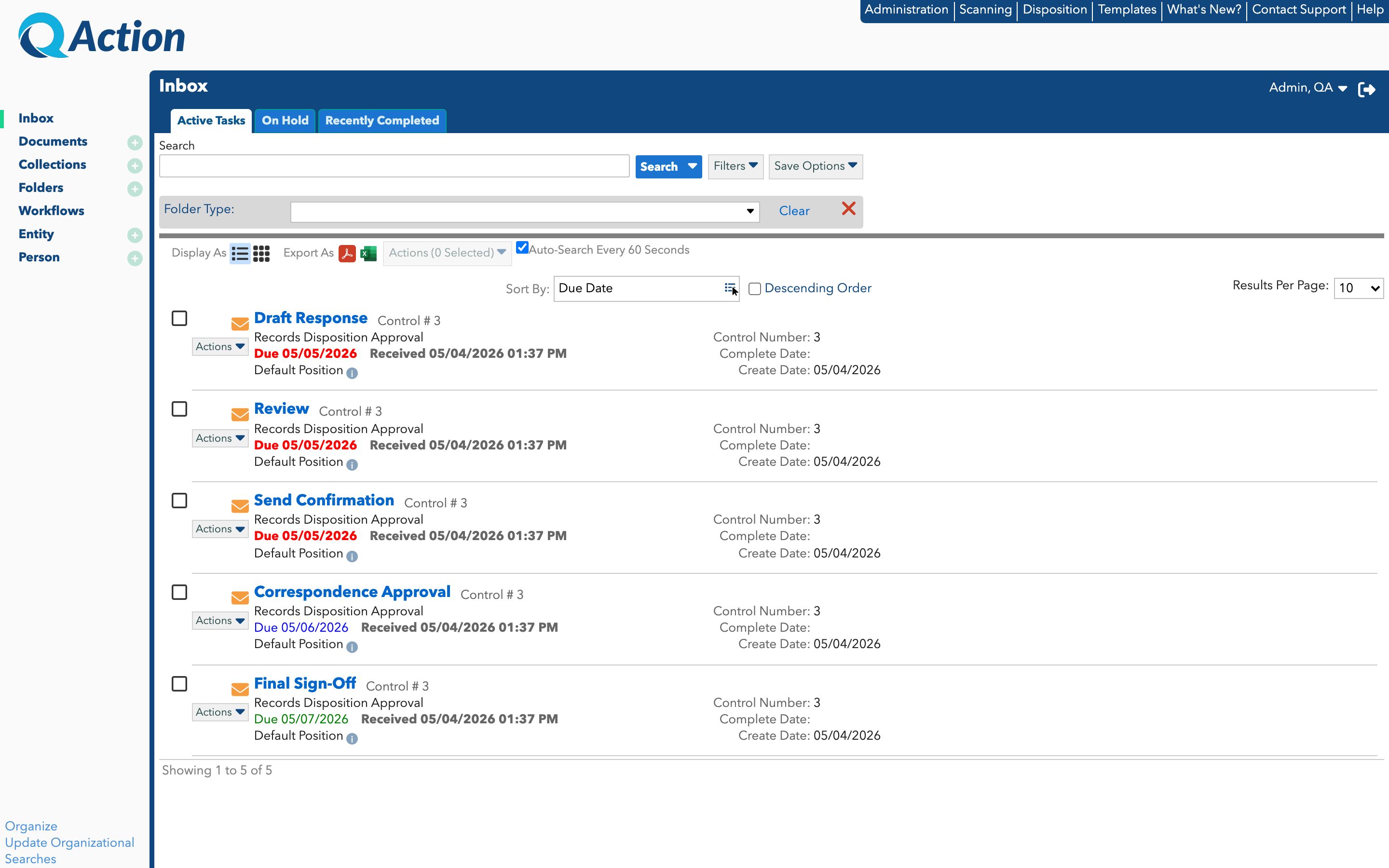Viewport: 1389px width, 868px height.
Task: Go to Workflows in sidebar
Action: click(51, 211)
